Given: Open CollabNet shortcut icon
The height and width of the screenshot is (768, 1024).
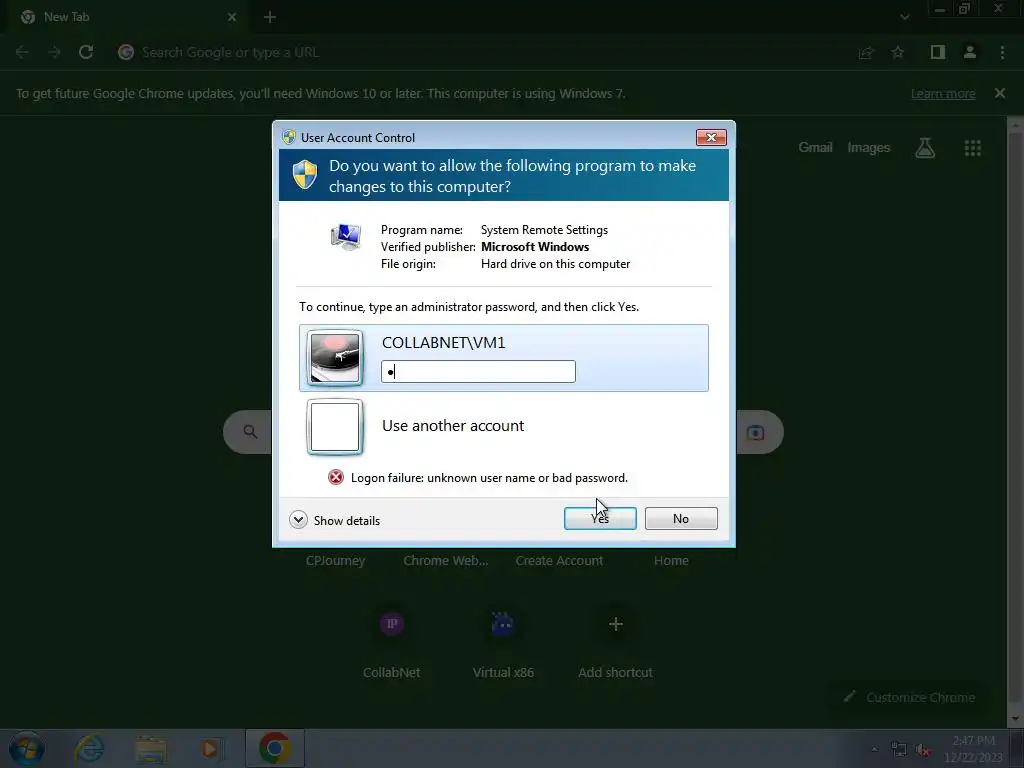Looking at the screenshot, I should (392, 624).
